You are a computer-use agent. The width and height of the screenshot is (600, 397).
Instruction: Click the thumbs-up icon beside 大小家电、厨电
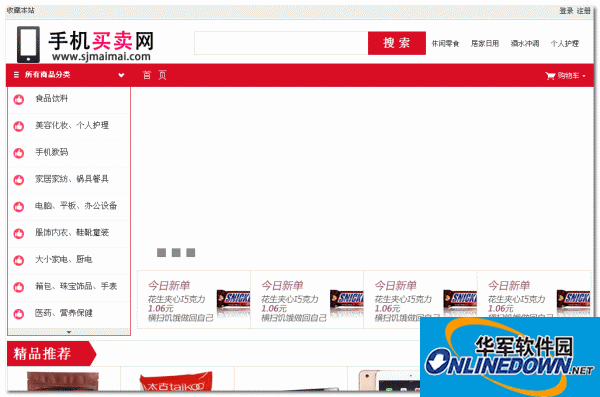pyautogui.click(x=19, y=260)
